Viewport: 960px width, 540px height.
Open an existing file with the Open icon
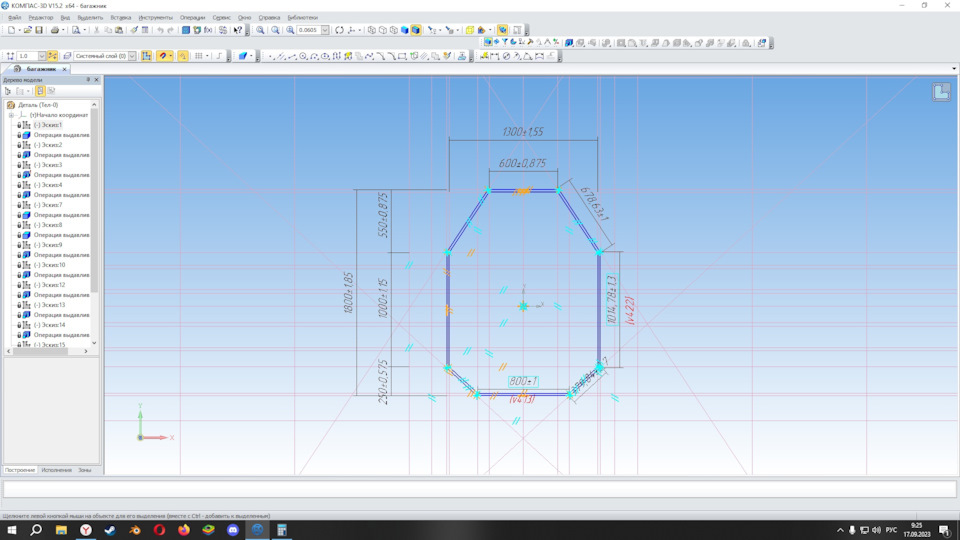[27, 30]
